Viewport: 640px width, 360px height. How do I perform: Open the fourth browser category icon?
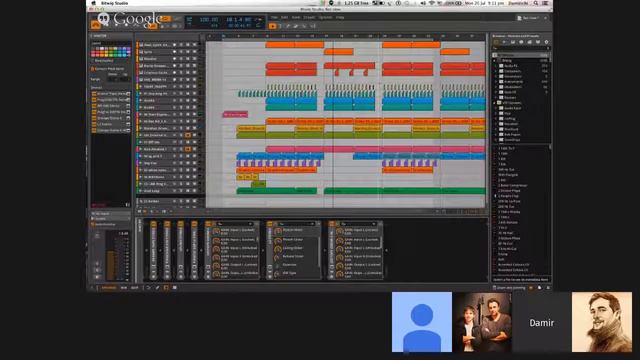pos(521,42)
